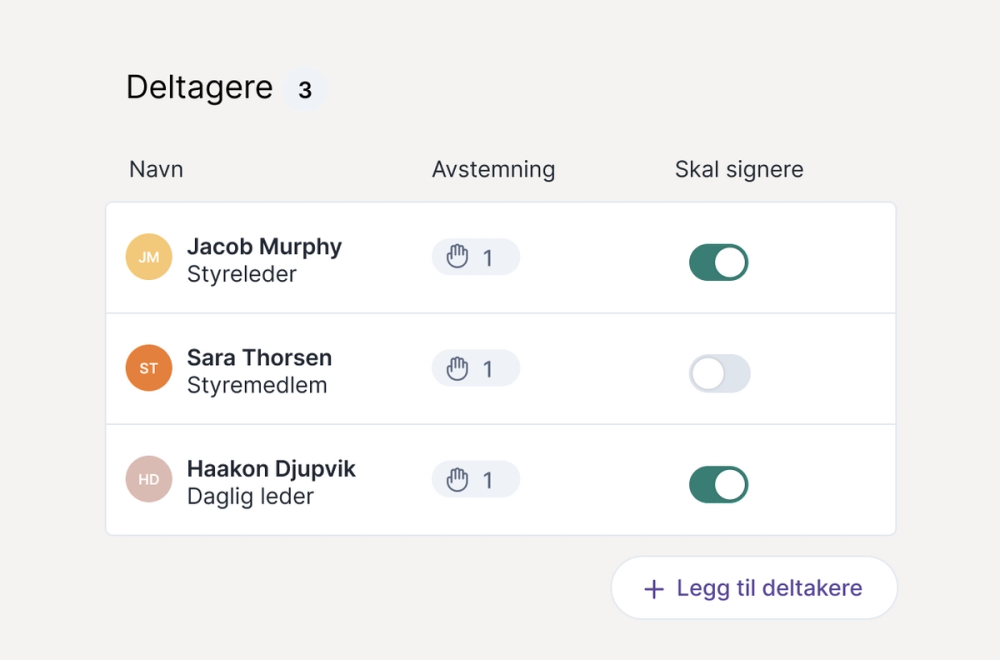
Task: Click the plus icon to add participant
Action: (654, 589)
